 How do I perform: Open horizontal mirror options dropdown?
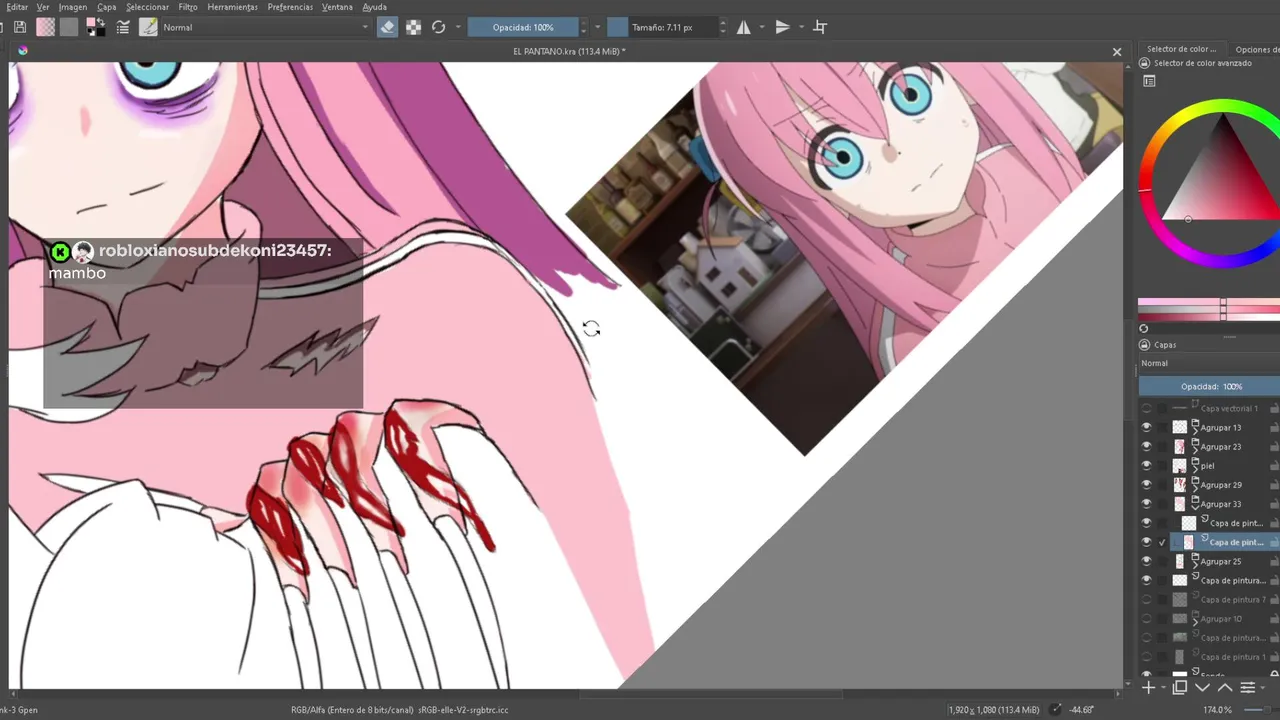[762, 27]
